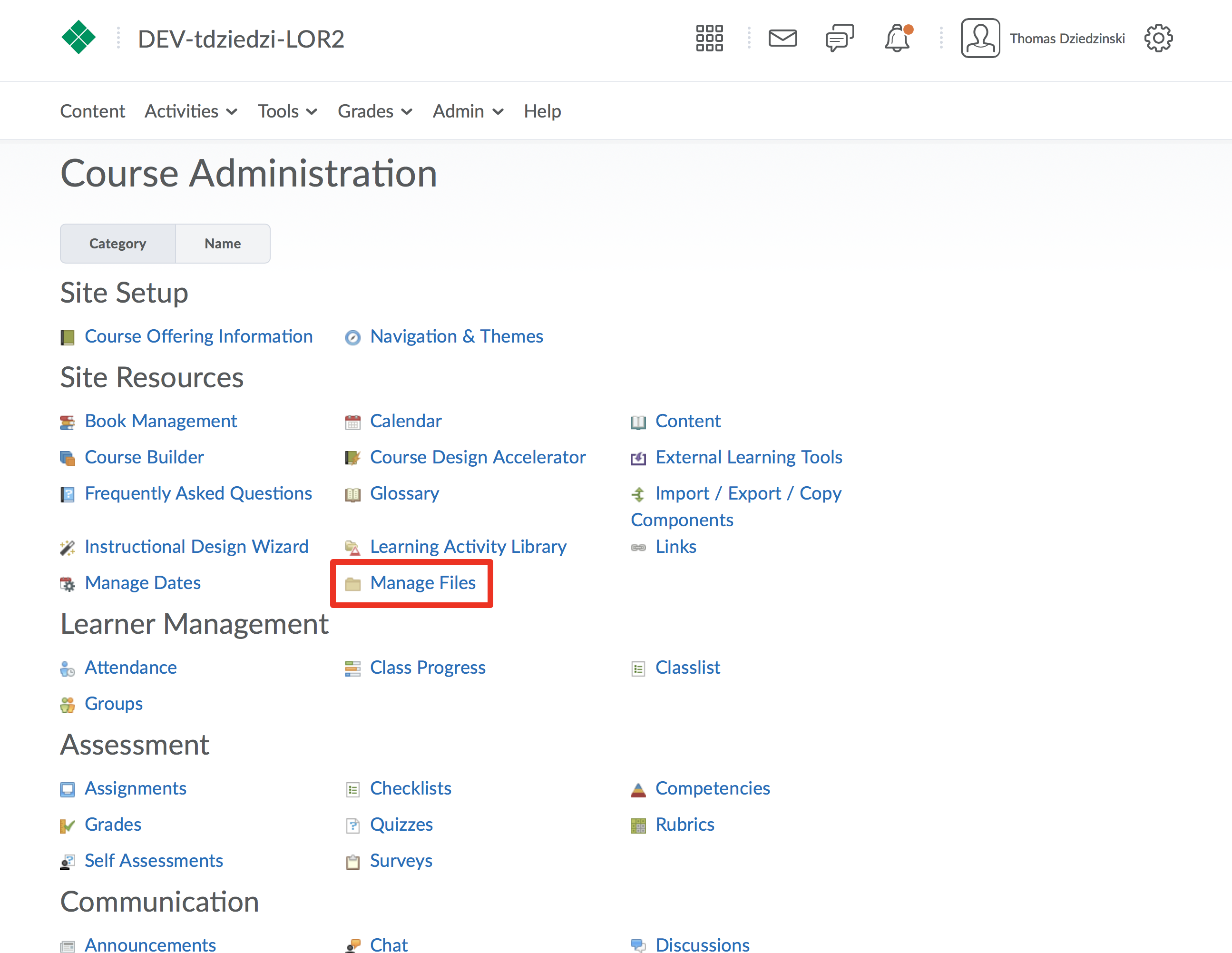Switch to the Name view tab

point(223,243)
